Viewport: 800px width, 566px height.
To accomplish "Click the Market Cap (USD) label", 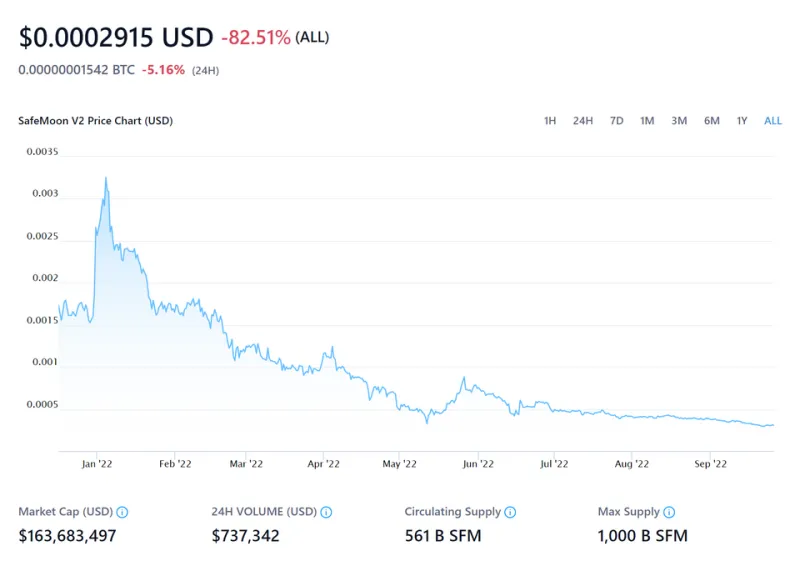I will pos(65,512).
